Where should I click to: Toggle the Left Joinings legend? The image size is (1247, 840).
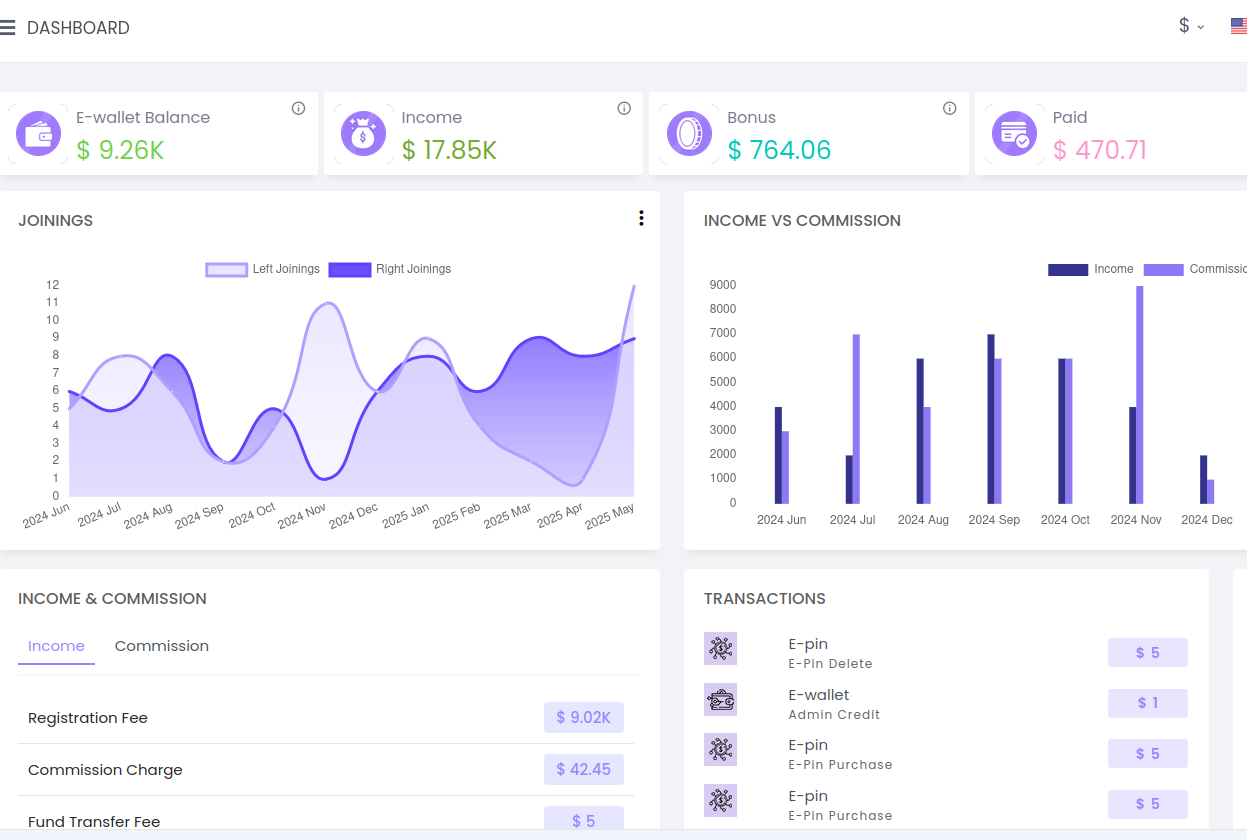[261, 269]
